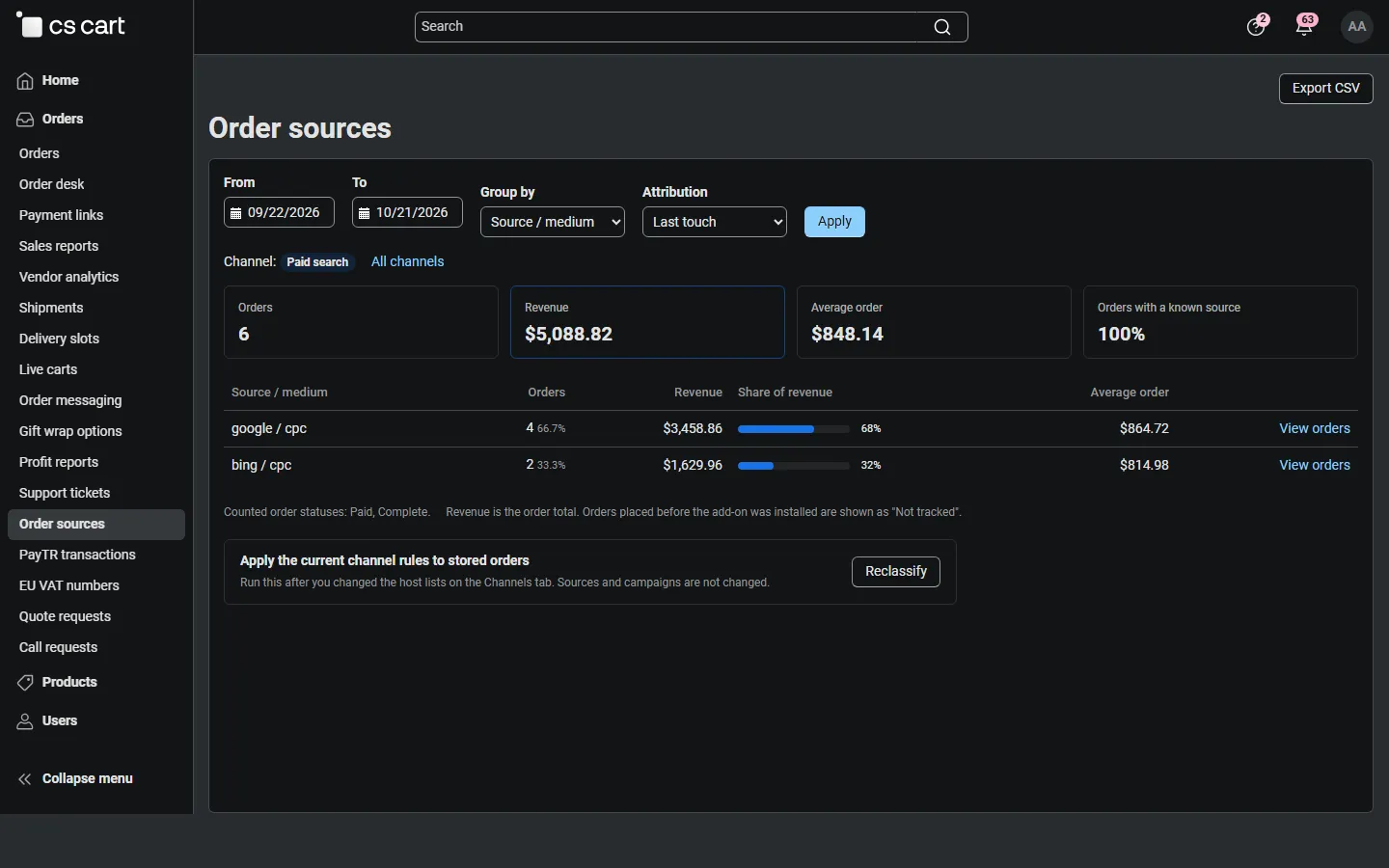The height and width of the screenshot is (868, 1389).
Task: Click the Users person icon
Action: [x=25, y=721]
